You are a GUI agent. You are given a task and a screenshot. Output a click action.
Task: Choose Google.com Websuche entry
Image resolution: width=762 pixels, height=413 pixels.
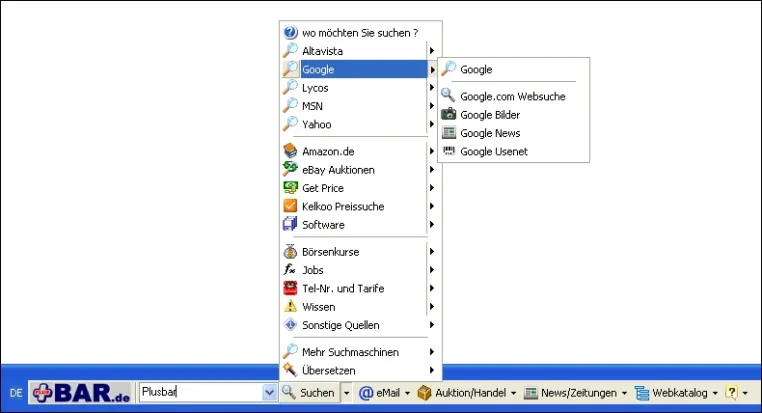[x=514, y=96]
